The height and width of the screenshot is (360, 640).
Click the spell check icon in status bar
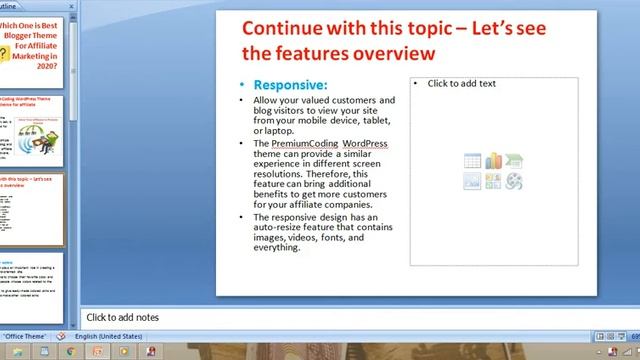point(61,336)
